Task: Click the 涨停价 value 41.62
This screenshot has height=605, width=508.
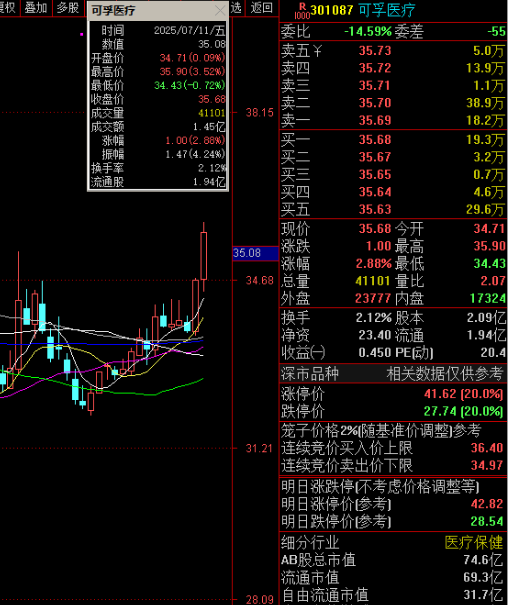Action: [440, 394]
